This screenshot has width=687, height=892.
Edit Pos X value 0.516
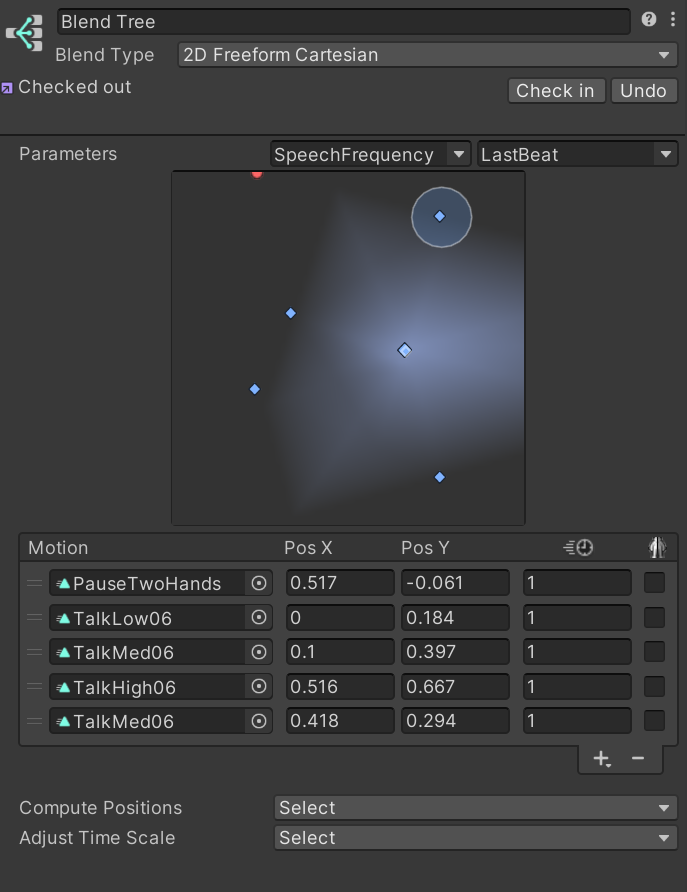(340, 687)
